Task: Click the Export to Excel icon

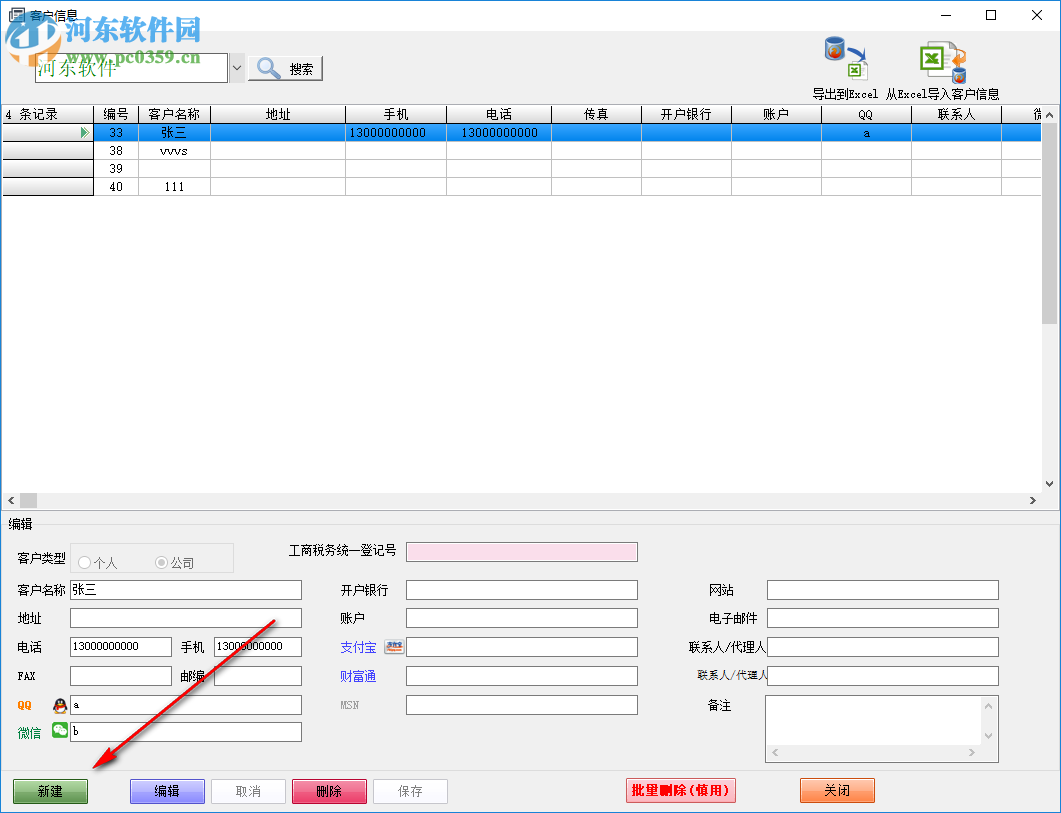Action: tap(844, 60)
